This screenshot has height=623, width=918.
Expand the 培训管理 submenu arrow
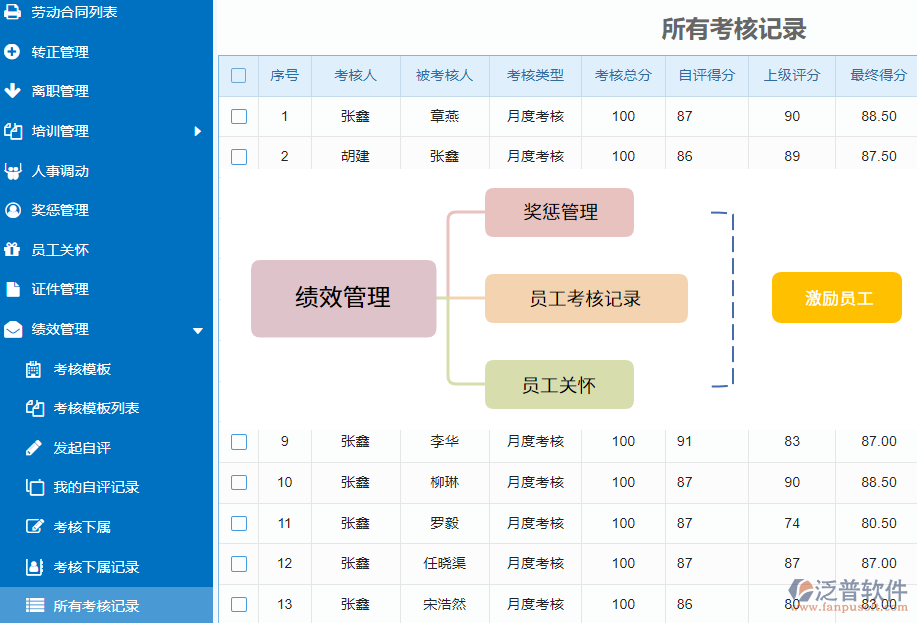click(x=197, y=131)
